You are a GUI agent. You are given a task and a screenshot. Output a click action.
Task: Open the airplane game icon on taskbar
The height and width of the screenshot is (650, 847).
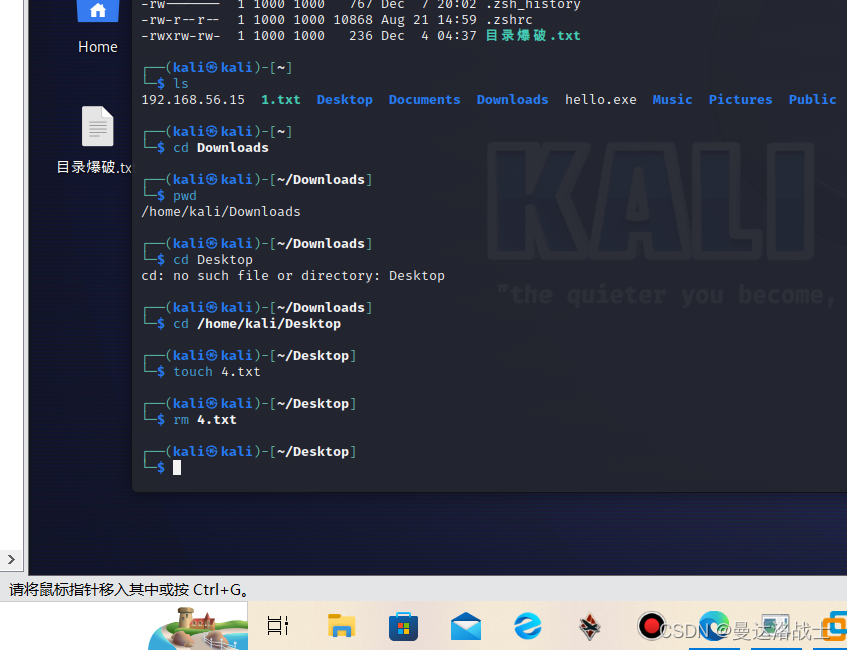point(590,626)
